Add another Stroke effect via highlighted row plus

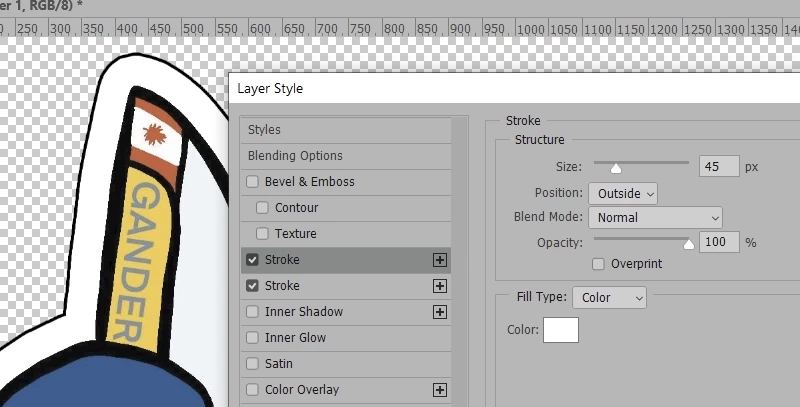tap(439, 260)
